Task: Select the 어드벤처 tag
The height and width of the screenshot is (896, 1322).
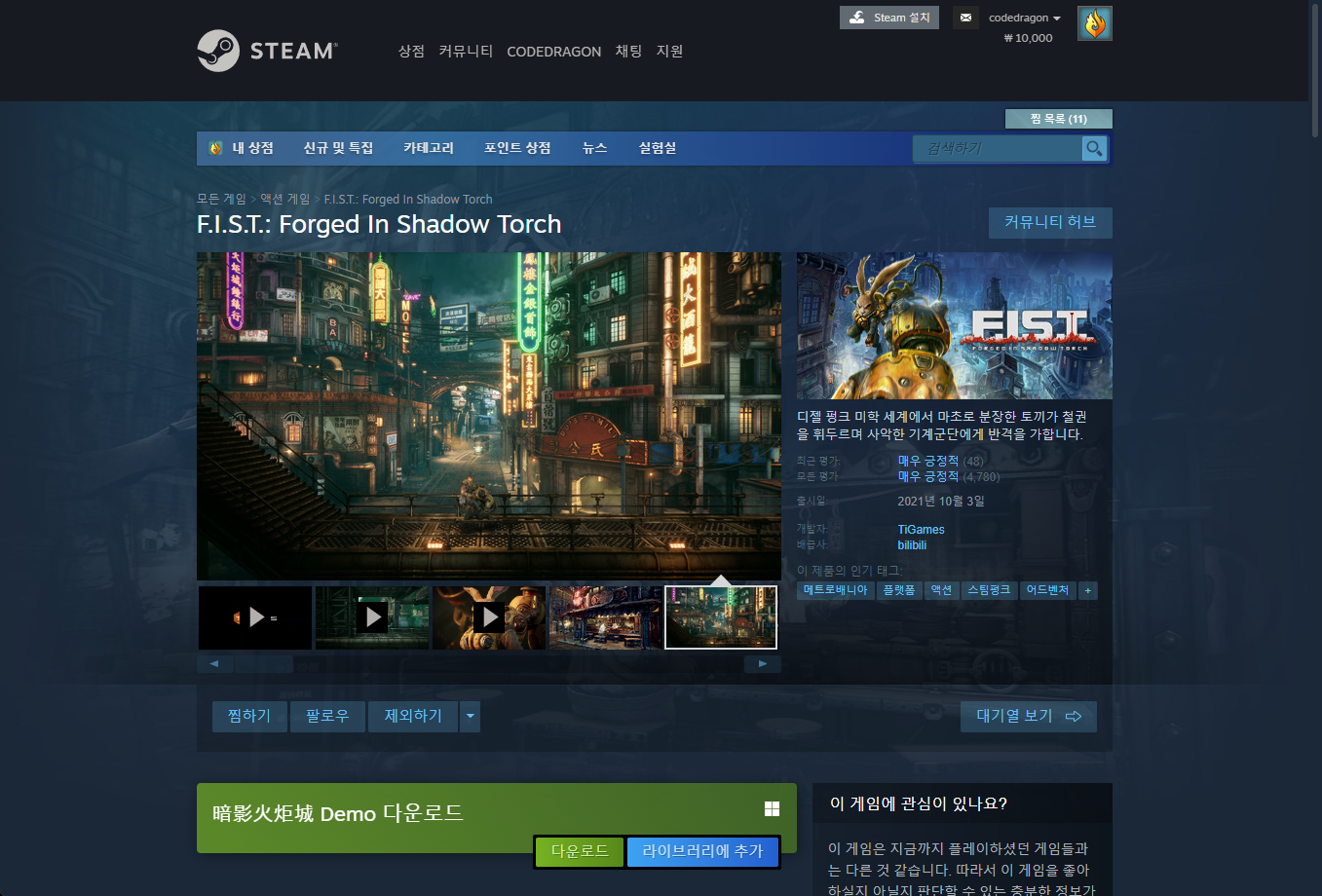Action: point(1047,590)
